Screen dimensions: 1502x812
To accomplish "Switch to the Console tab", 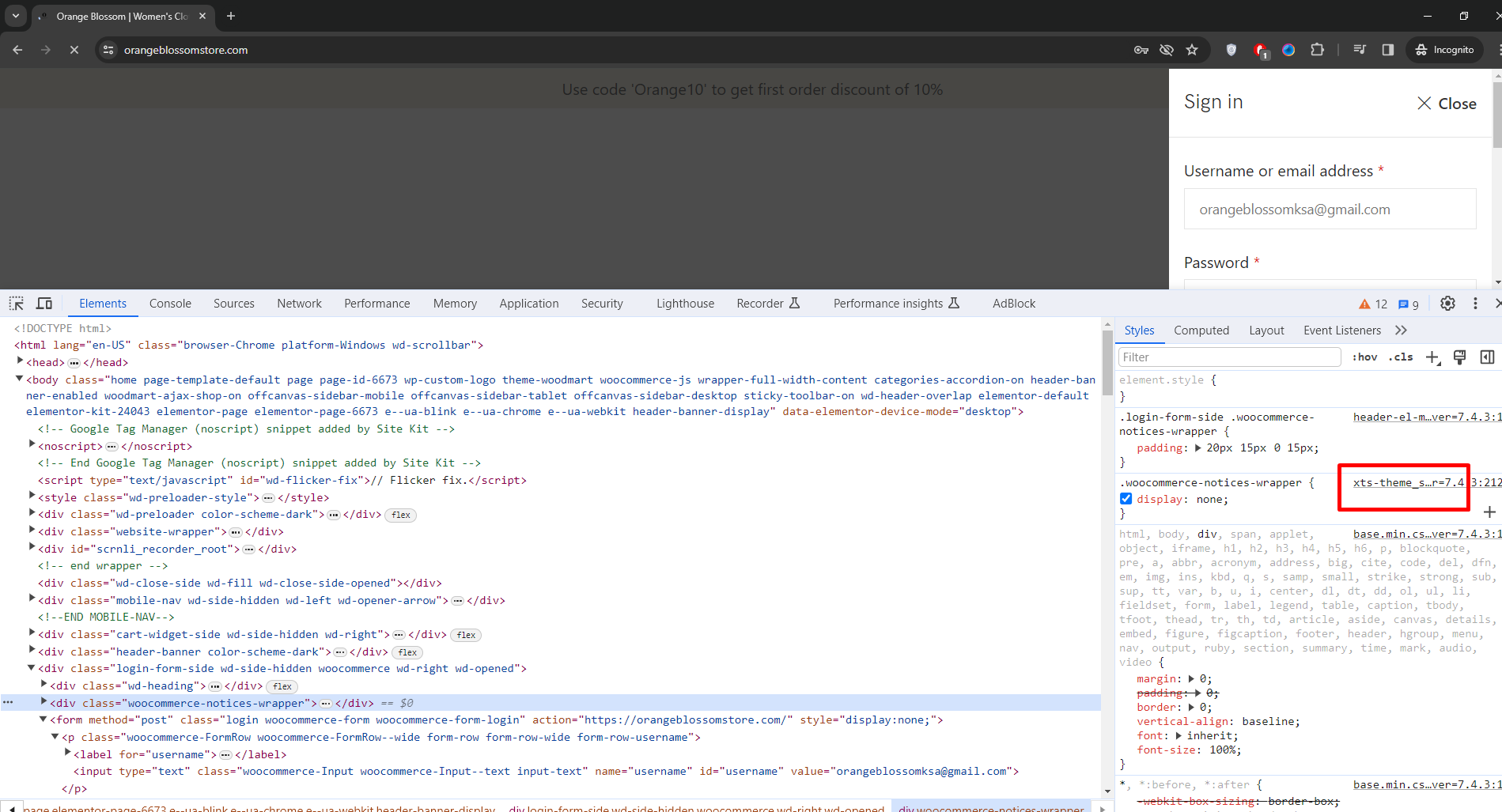I will coord(170,304).
